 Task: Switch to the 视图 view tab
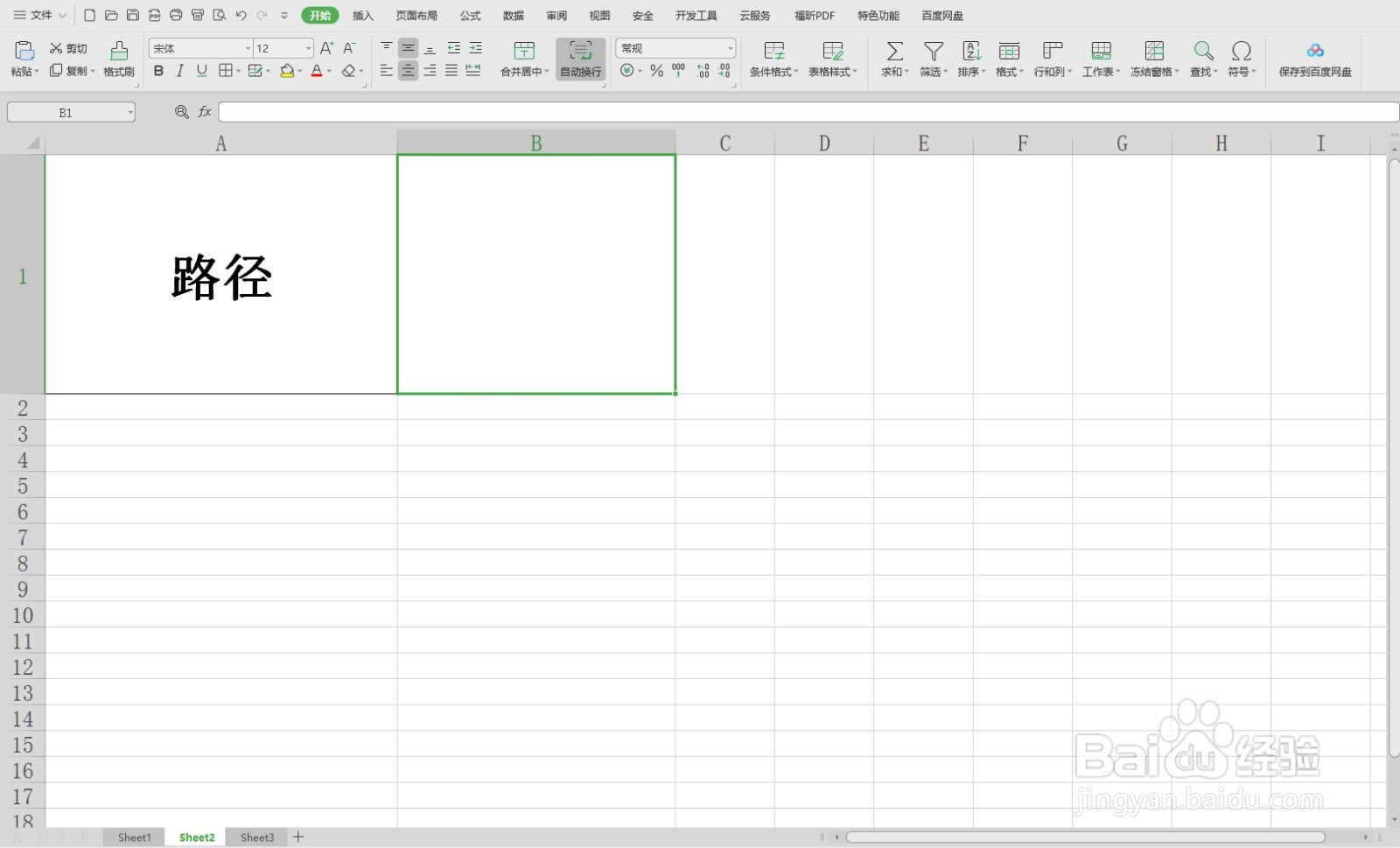599,16
